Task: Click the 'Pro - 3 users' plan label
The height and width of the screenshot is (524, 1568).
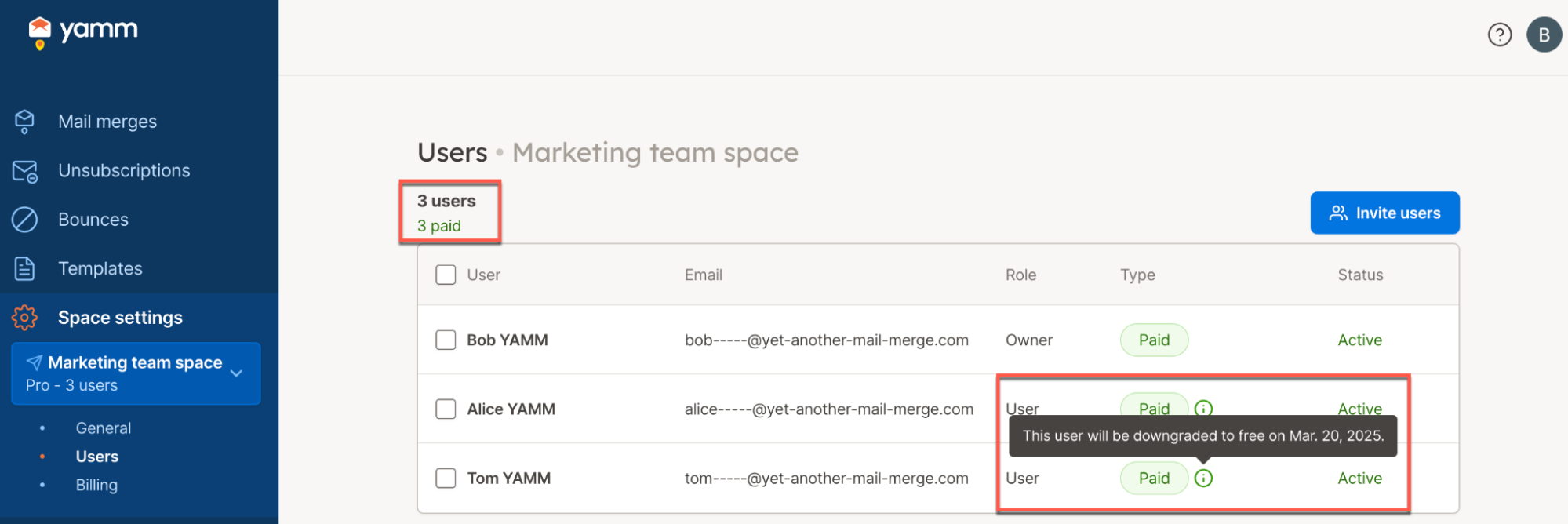Action: click(71, 385)
